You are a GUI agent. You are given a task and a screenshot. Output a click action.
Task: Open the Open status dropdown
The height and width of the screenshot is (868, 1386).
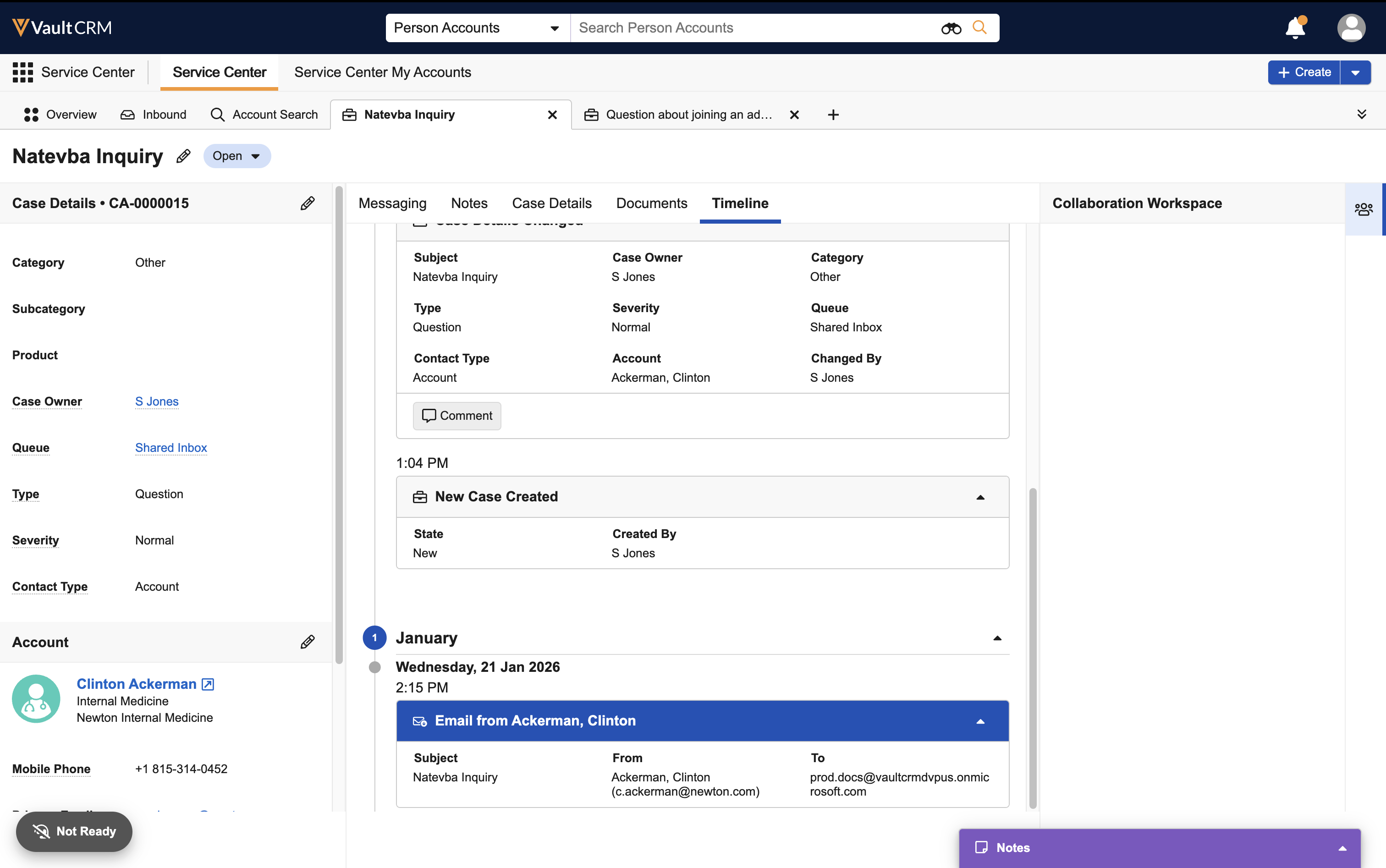coord(236,156)
